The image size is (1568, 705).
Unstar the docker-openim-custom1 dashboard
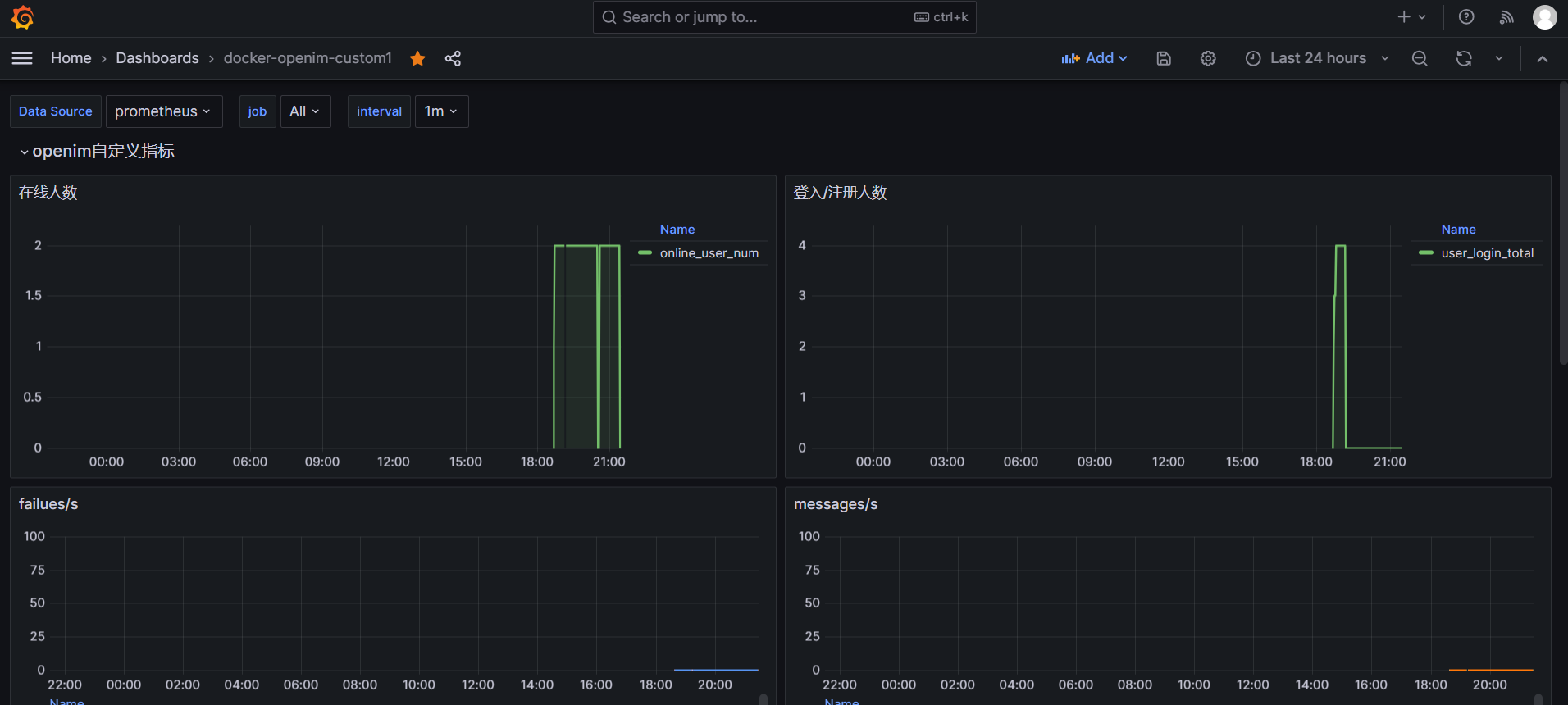tap(417, 58)
